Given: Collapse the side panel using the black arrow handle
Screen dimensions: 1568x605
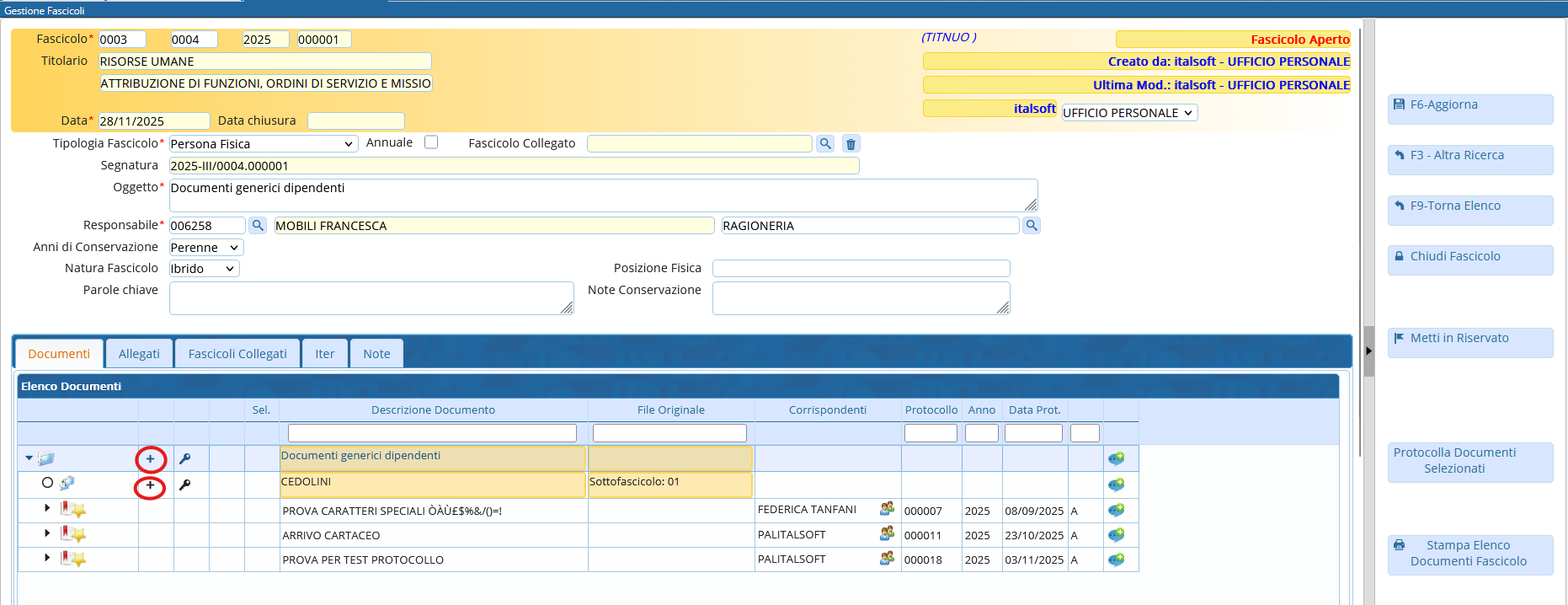Looking at the screenshot, I should coord(1368,351).
